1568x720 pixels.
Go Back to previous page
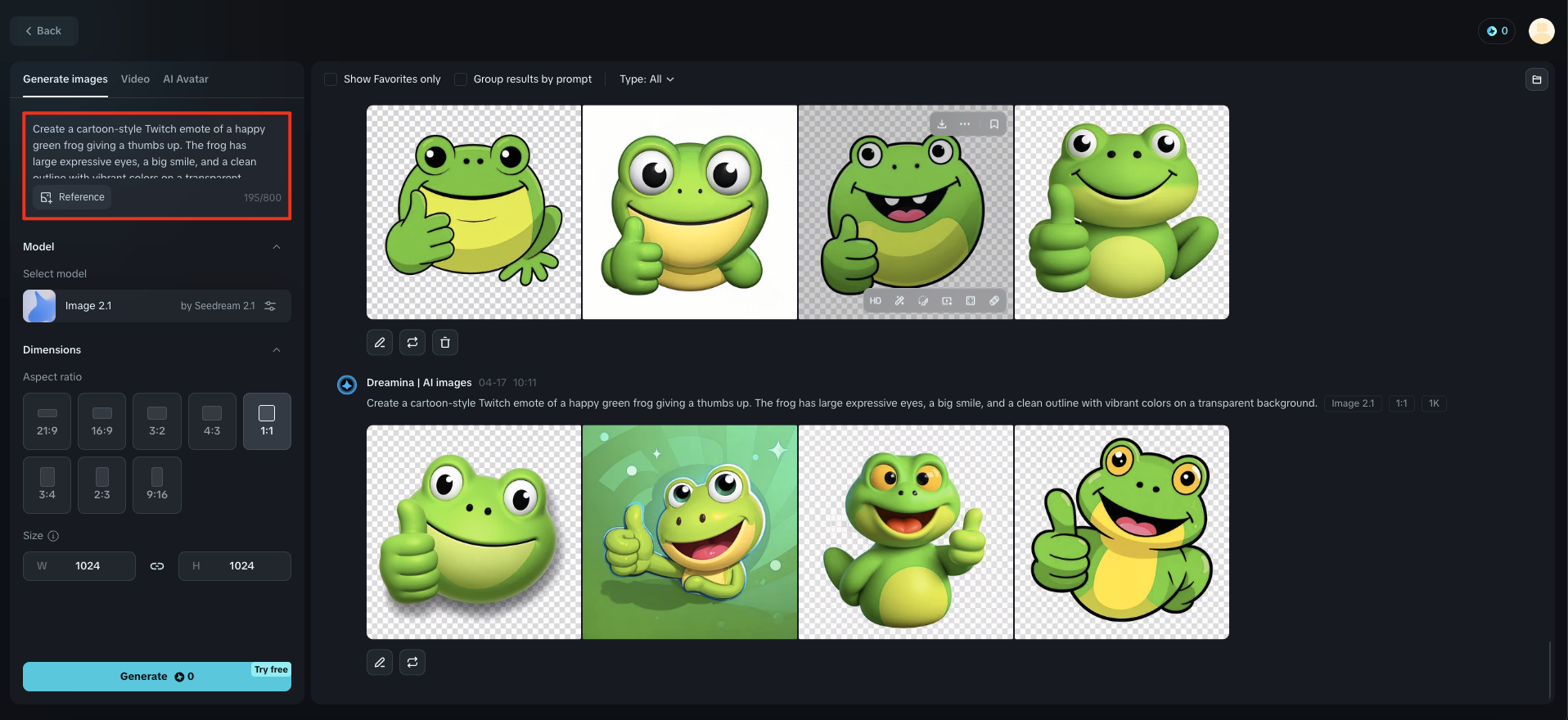(44, 31)
